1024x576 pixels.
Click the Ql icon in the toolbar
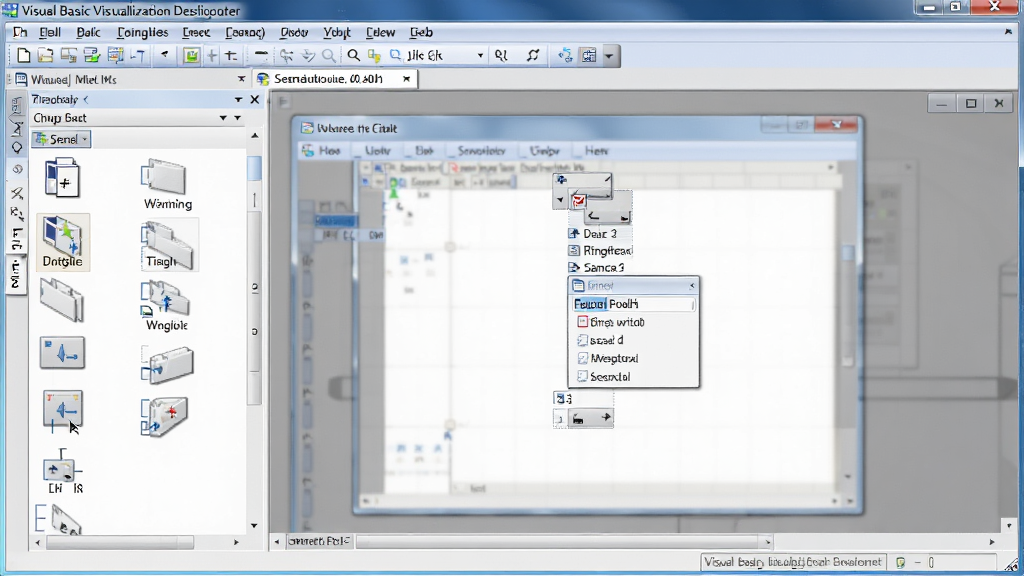point(501,56)
